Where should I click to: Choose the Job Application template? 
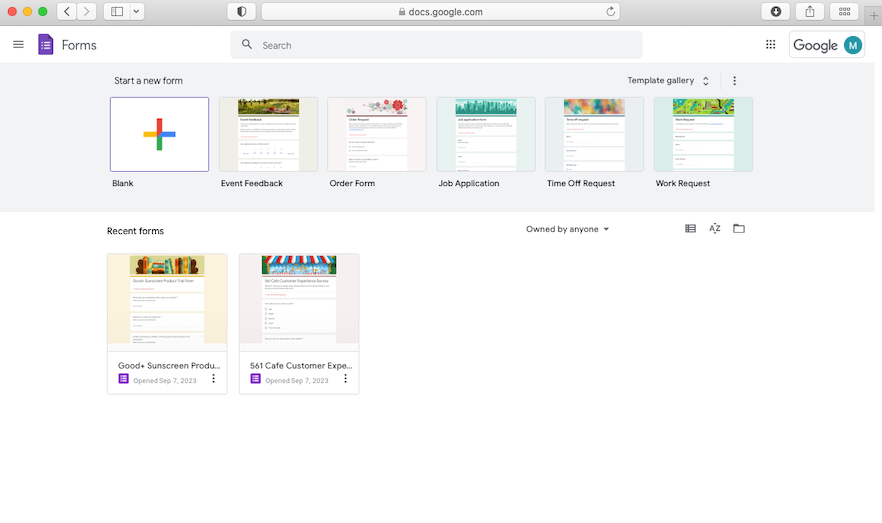(x=486, y=134)
